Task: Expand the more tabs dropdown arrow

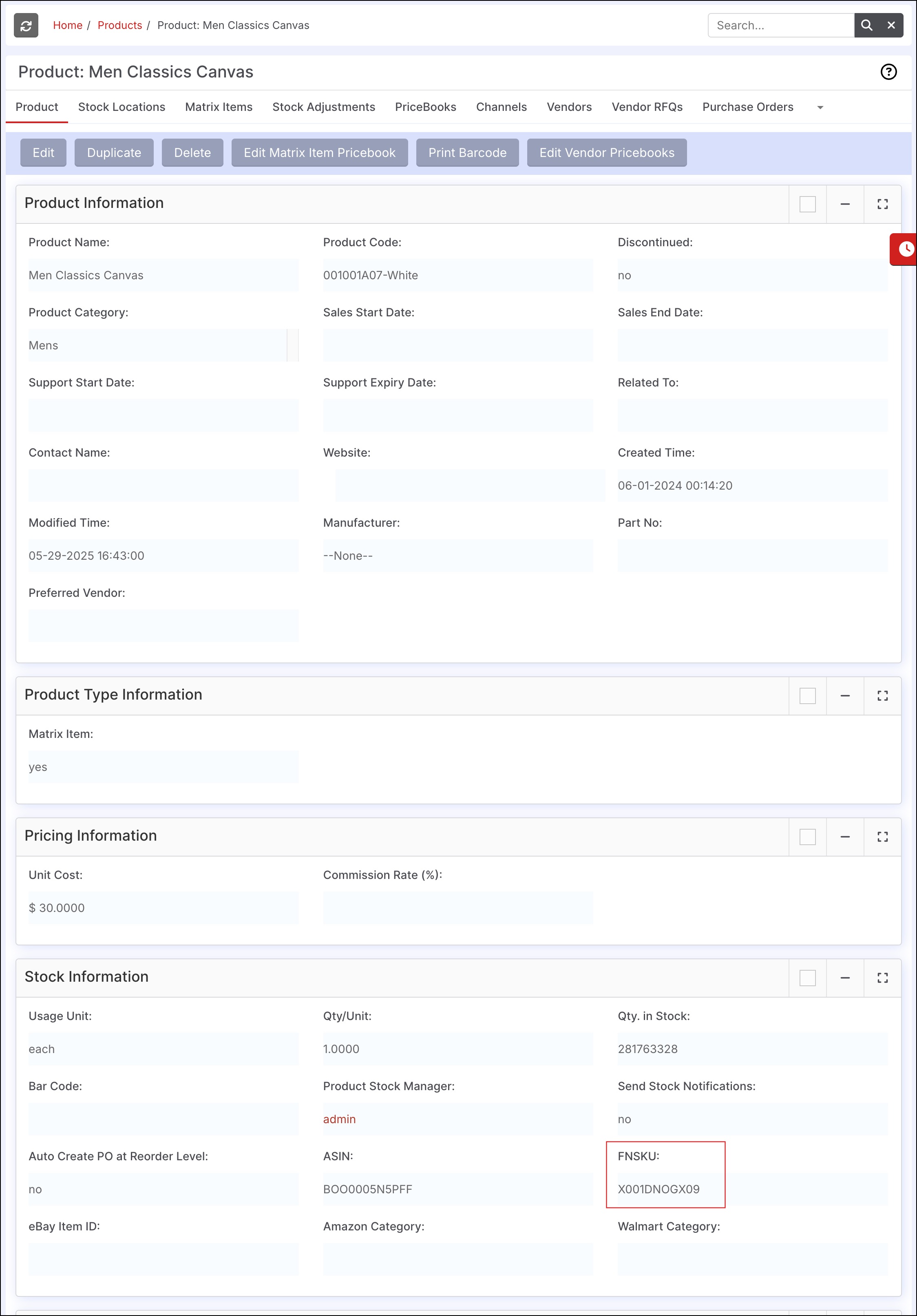Action: coord(820,108)
